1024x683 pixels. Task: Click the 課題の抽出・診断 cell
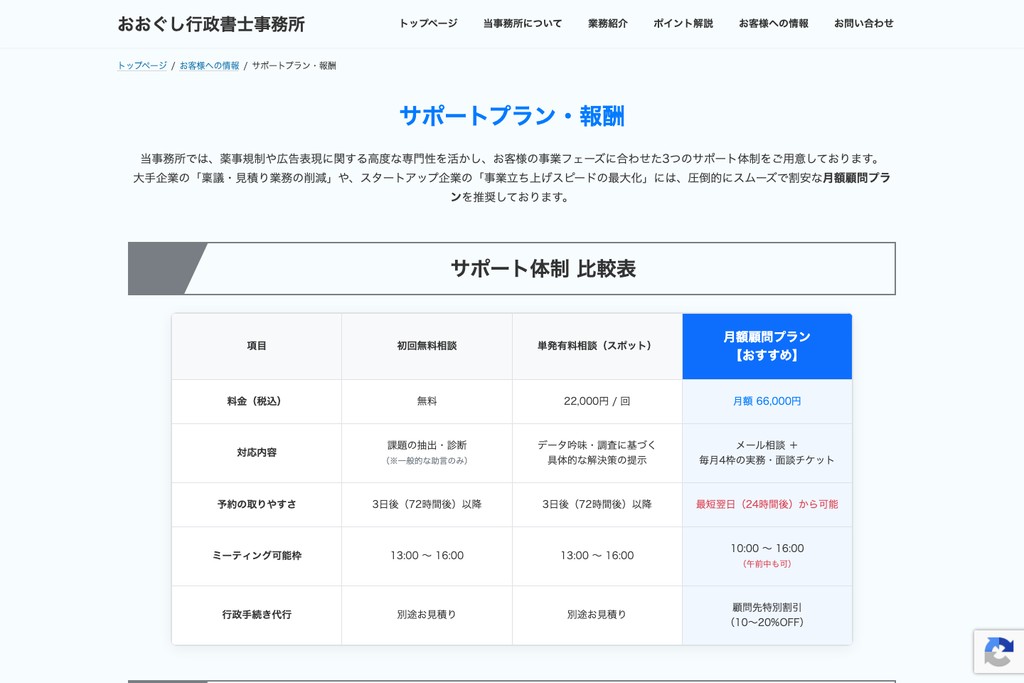426,453
